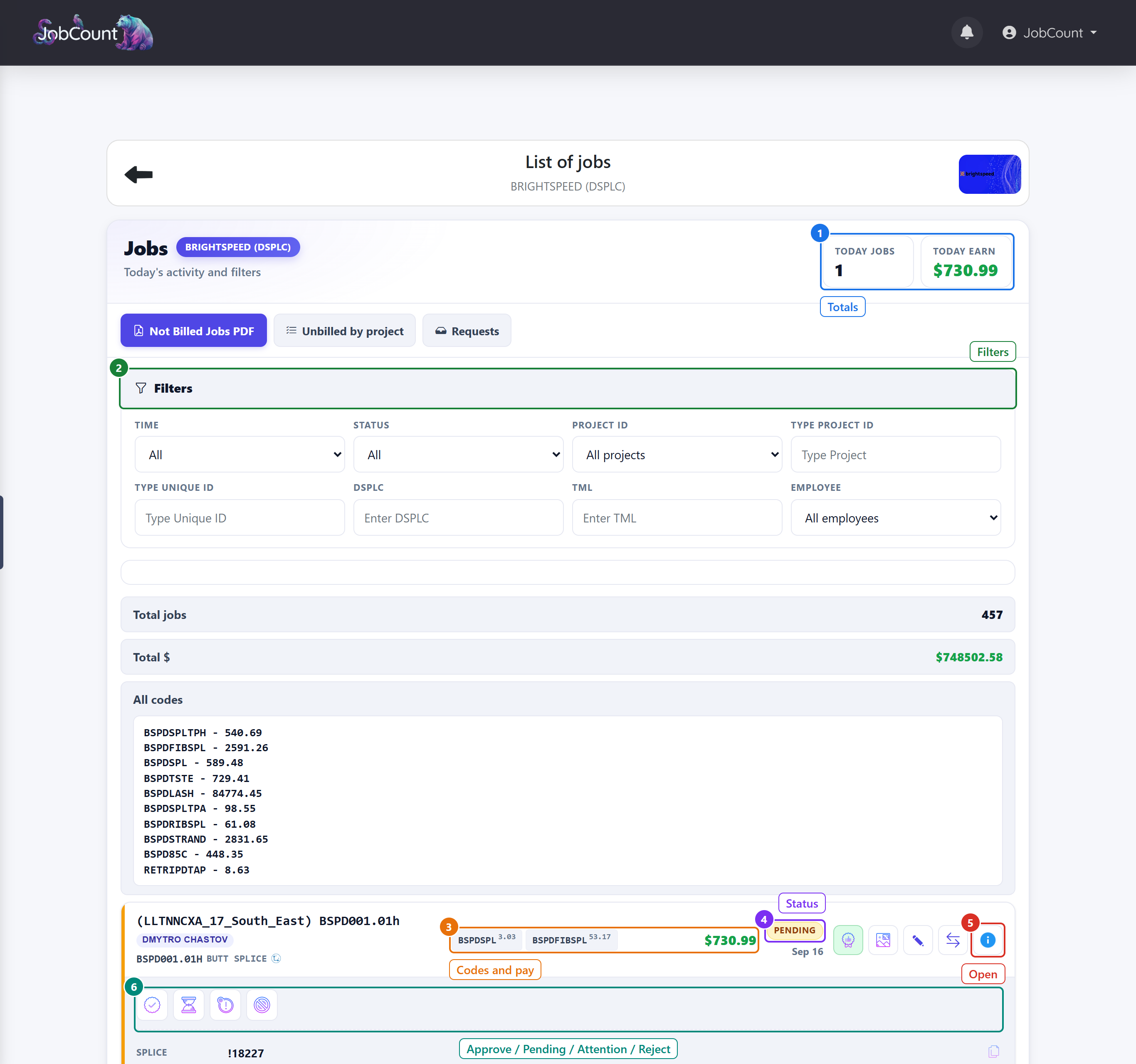Open the job photos image icon

tap(883, 940)
